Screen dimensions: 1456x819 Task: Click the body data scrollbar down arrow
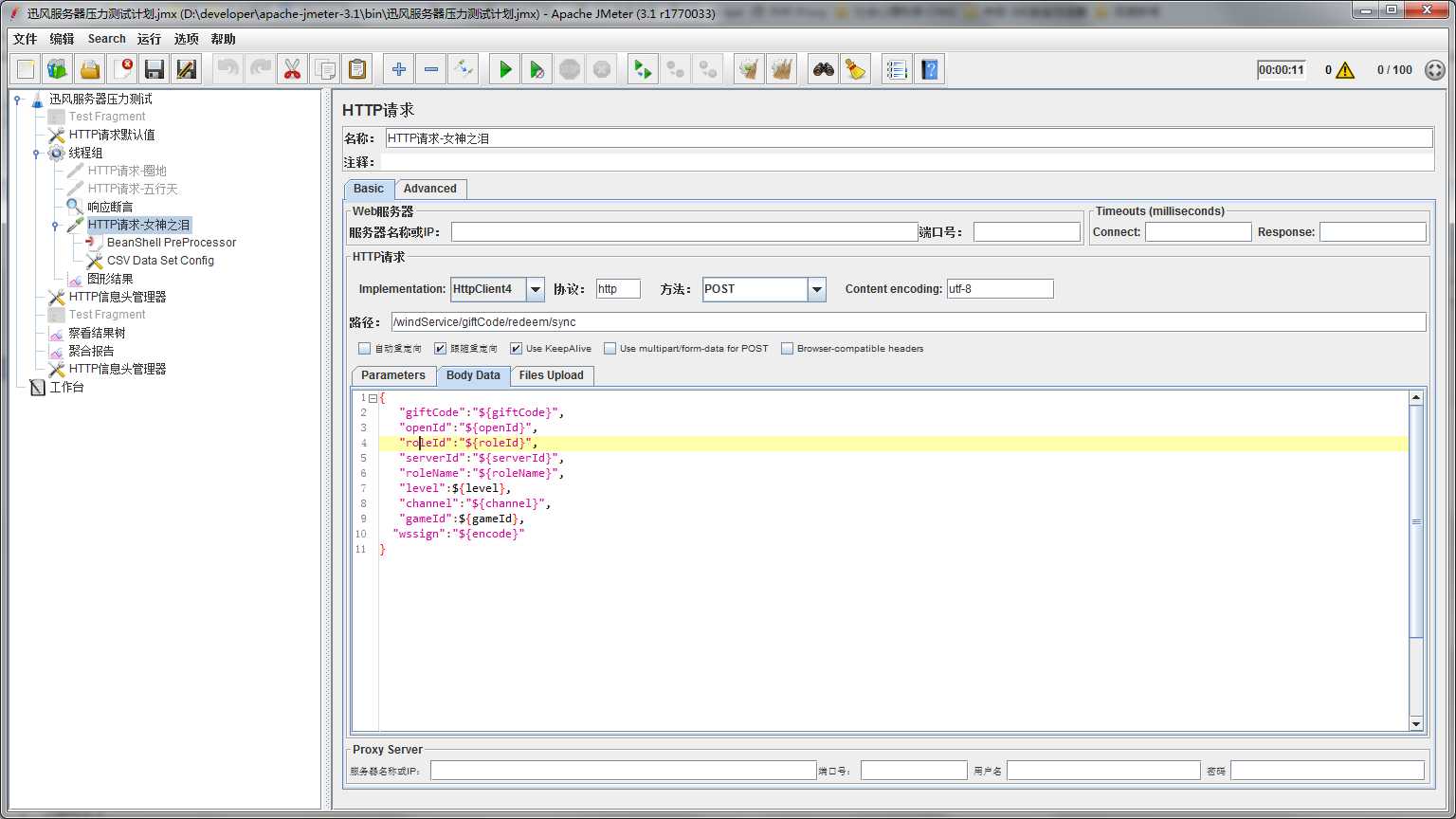1416,724
